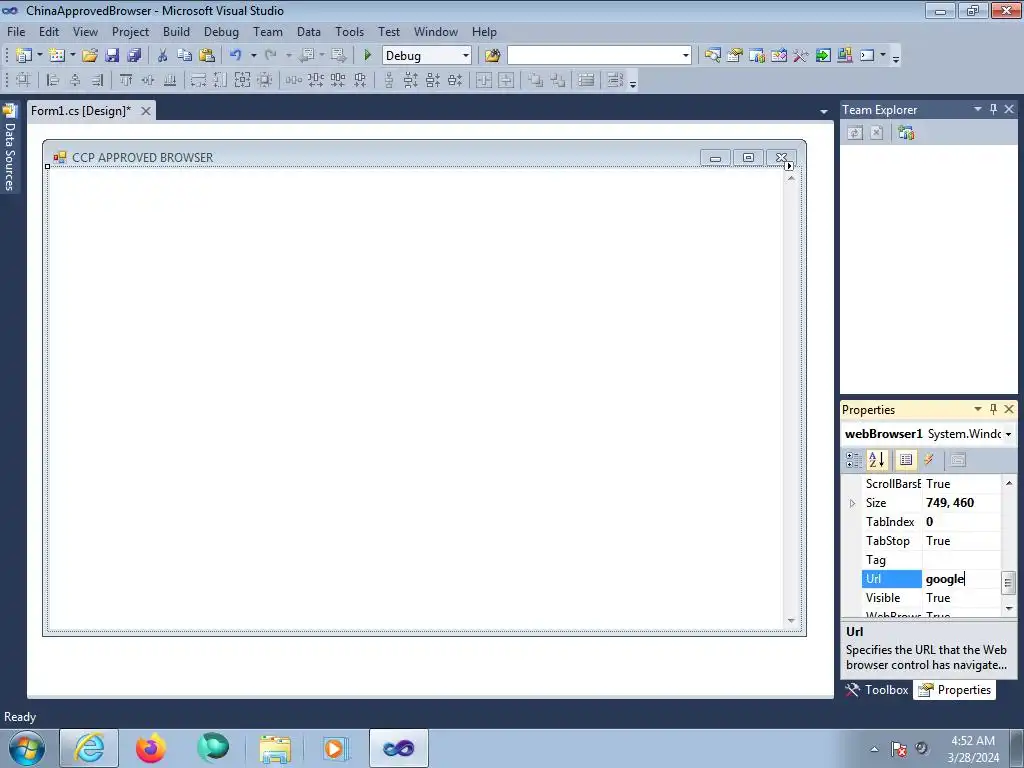1024x768 pixels.
Task: Click the Add New Item toolbar icon
Action: (x=56, y=56)
